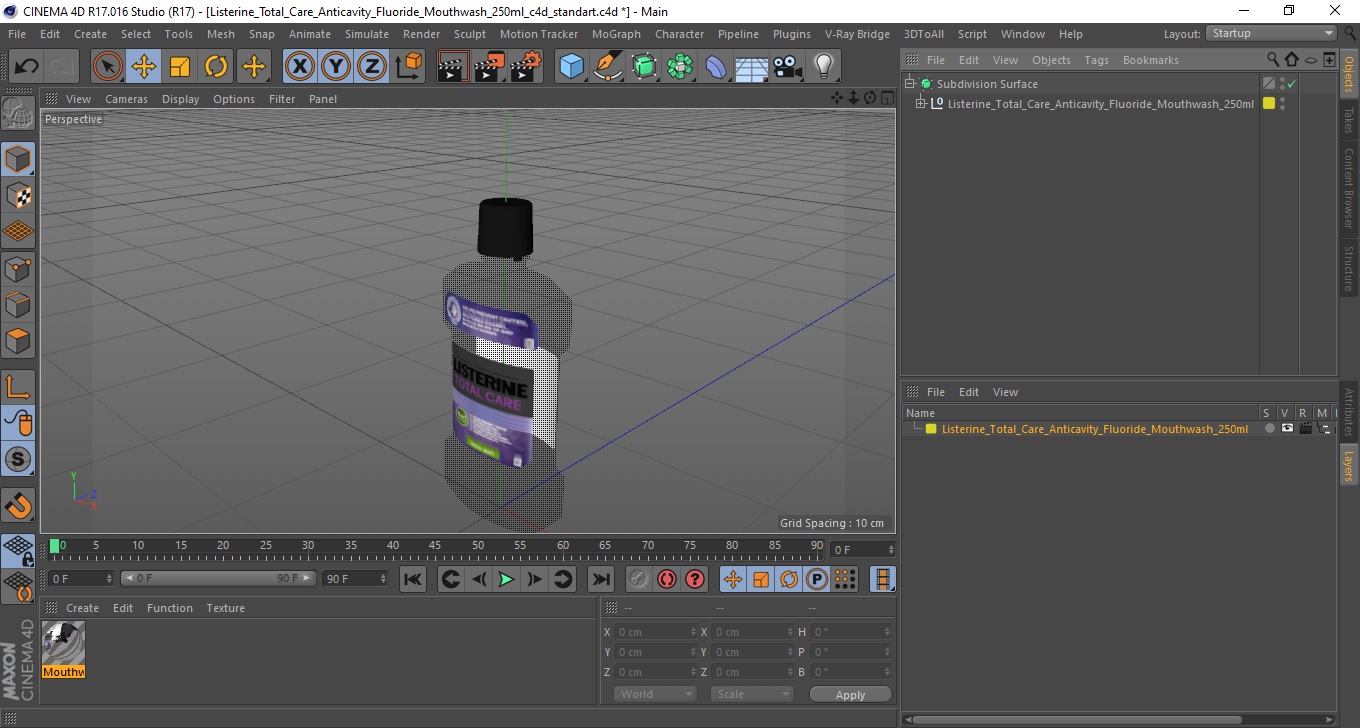Activate the Scale tool

(x=180, y=67)
